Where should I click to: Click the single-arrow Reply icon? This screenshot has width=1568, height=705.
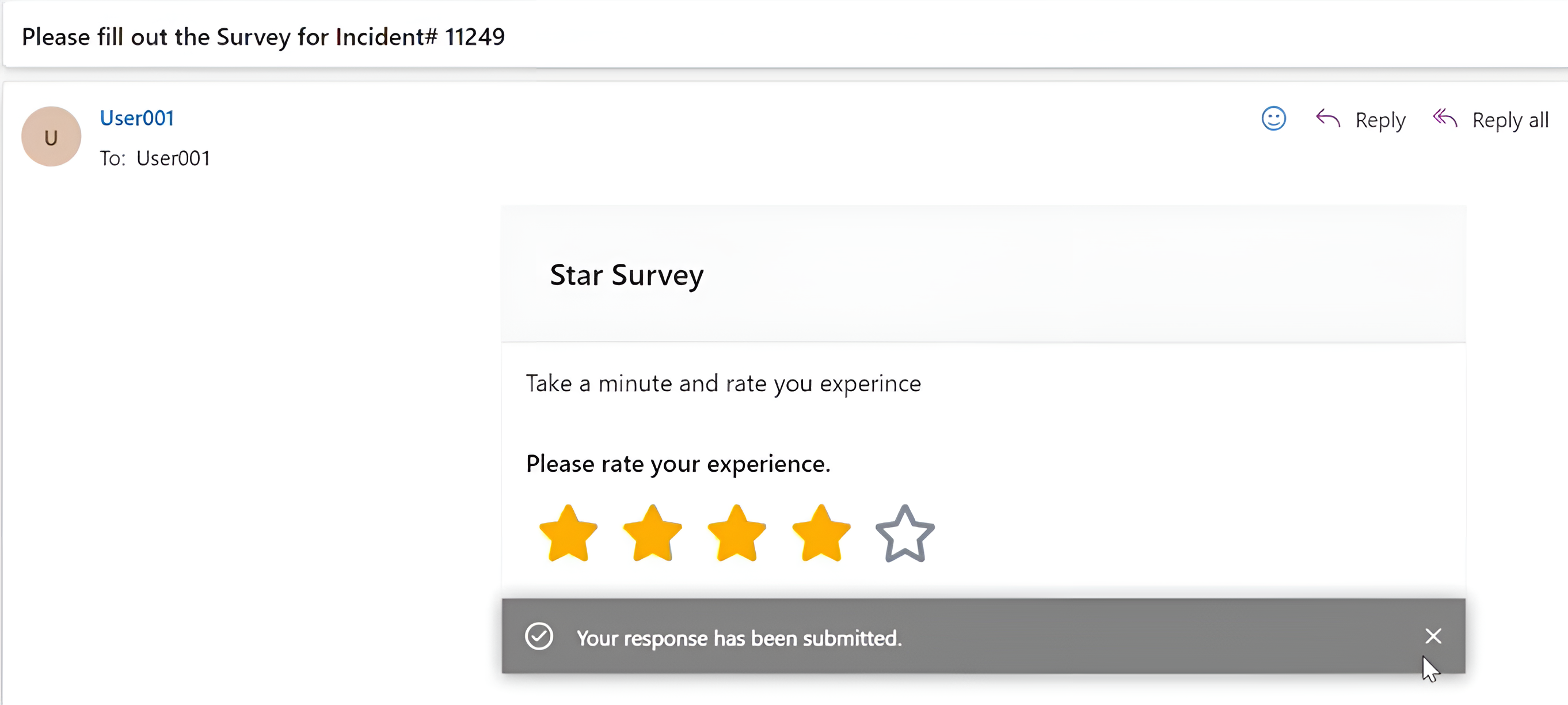1327,118
